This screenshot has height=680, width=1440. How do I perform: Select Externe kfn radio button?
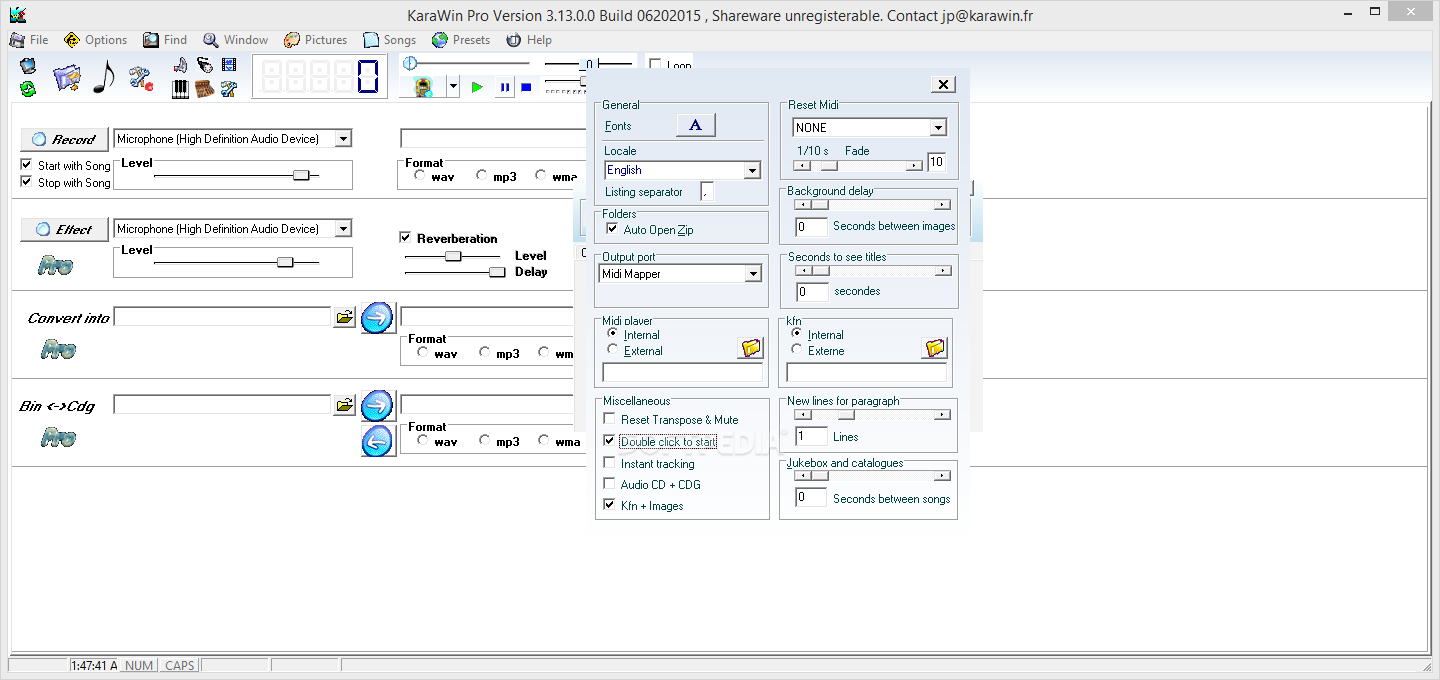tap(797, 349)
